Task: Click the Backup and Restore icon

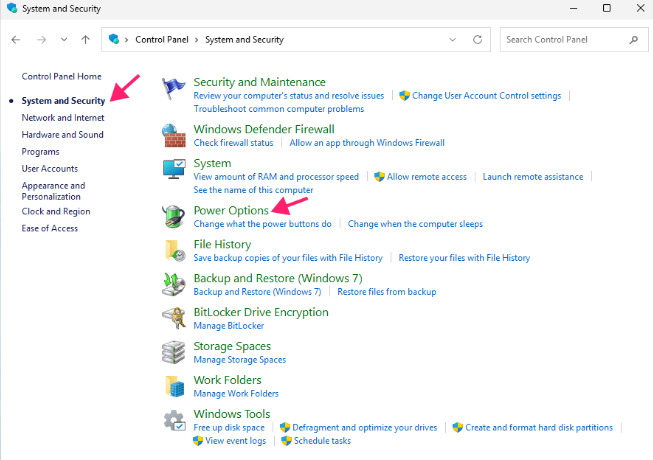Action: pos(173,284)
